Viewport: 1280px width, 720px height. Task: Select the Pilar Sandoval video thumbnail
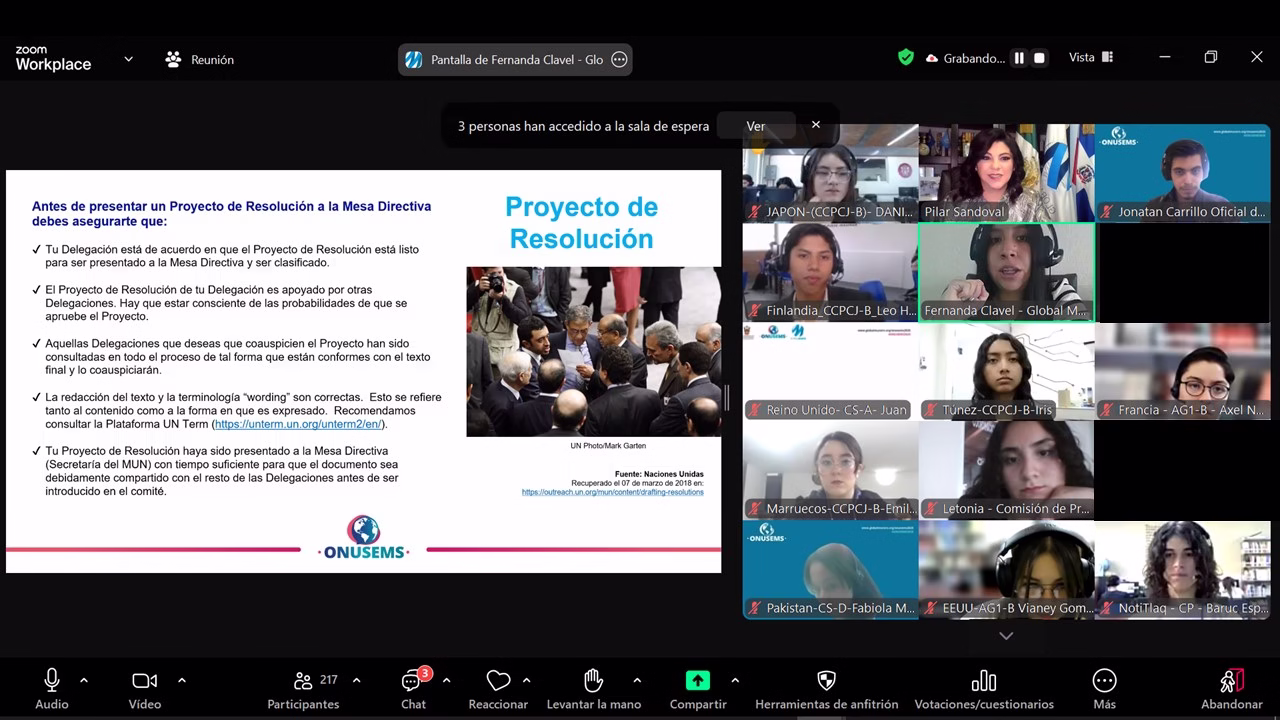(x=1006, y=172)
